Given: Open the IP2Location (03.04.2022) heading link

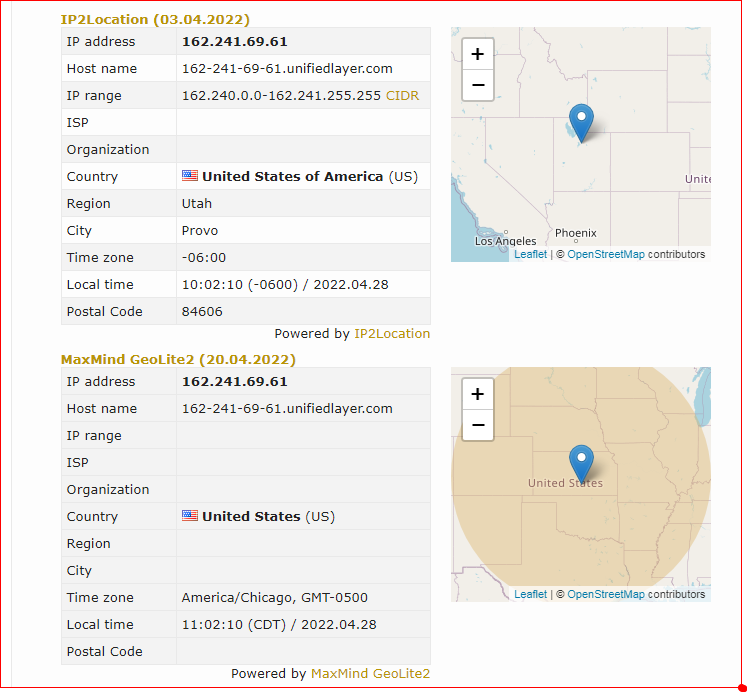Looking at the screenshot, I should 155,20.
